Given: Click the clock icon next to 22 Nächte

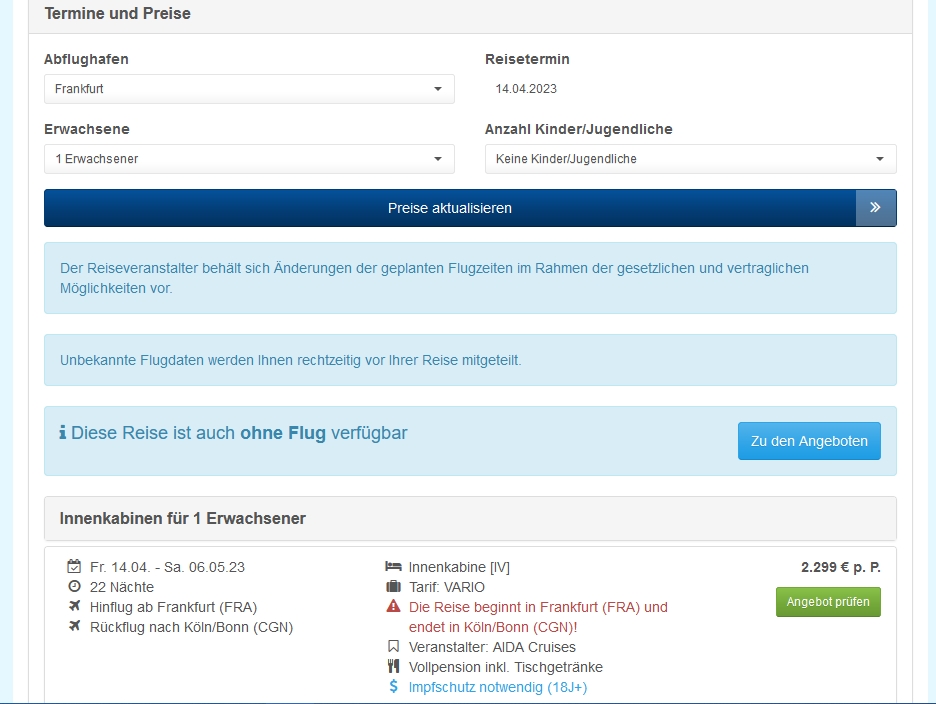Looking at the screenshot, I should point(74,587).
